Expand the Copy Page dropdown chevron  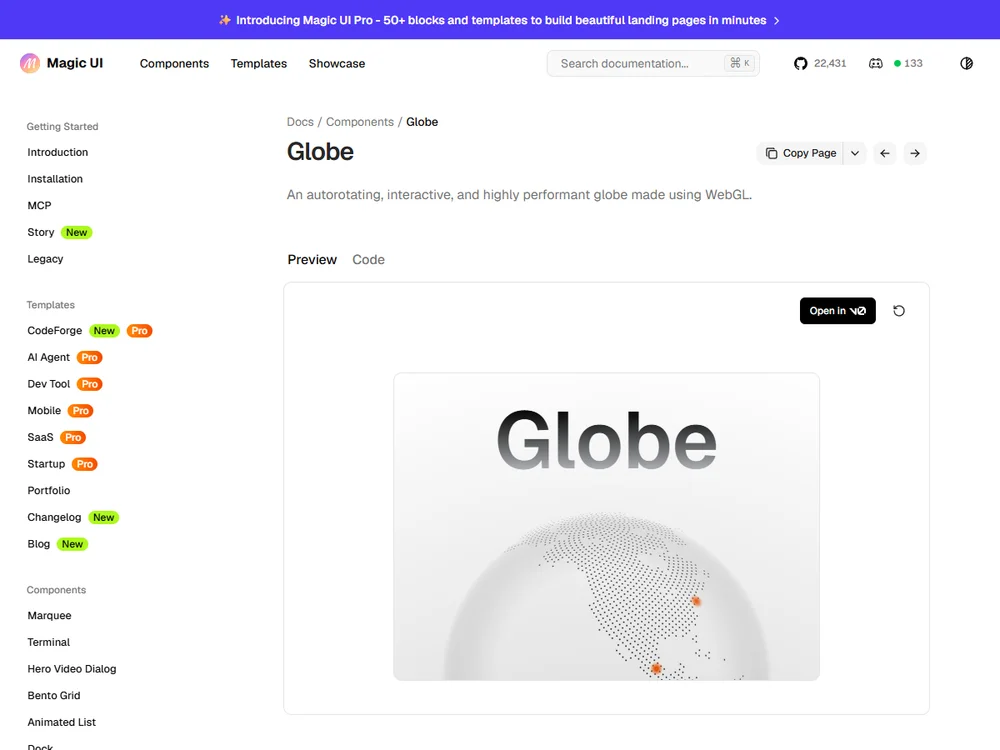855,153
